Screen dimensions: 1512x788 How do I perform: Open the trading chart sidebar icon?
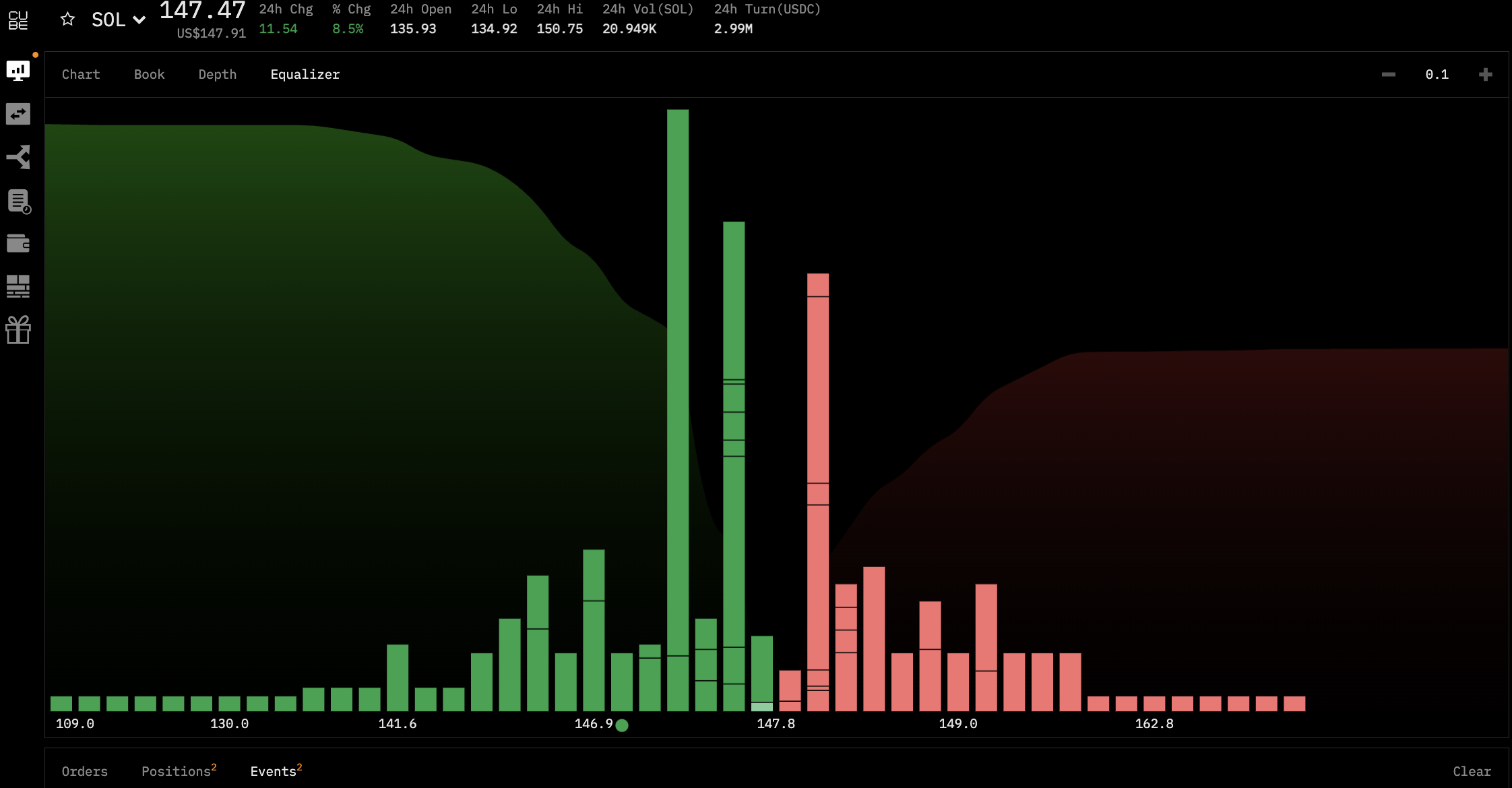pyautogui.click(x=18, y=70)
